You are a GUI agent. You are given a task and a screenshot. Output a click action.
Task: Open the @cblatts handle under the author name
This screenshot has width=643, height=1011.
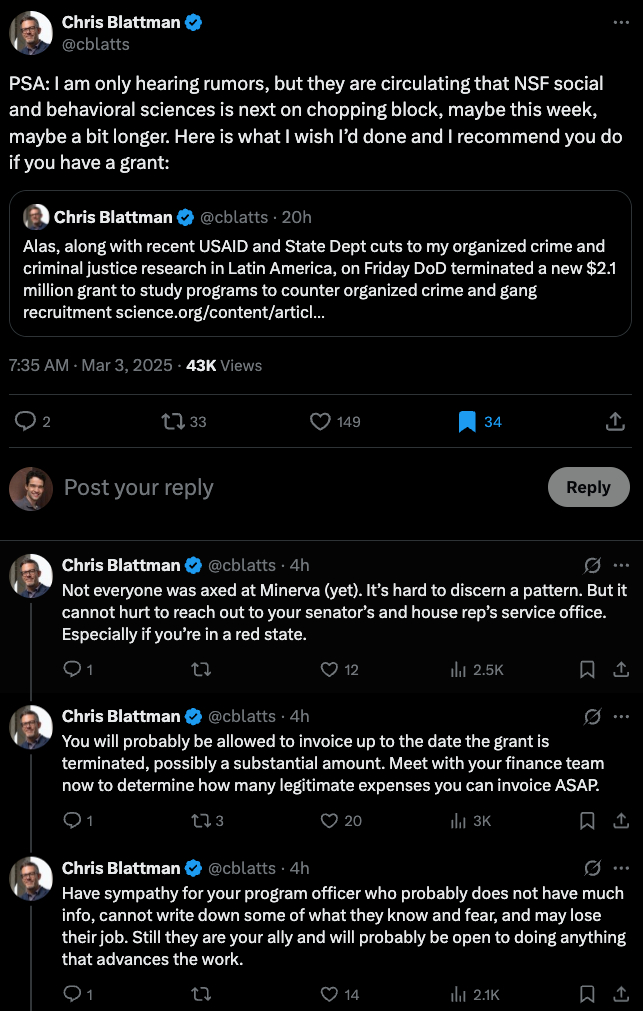click(96, 44)
